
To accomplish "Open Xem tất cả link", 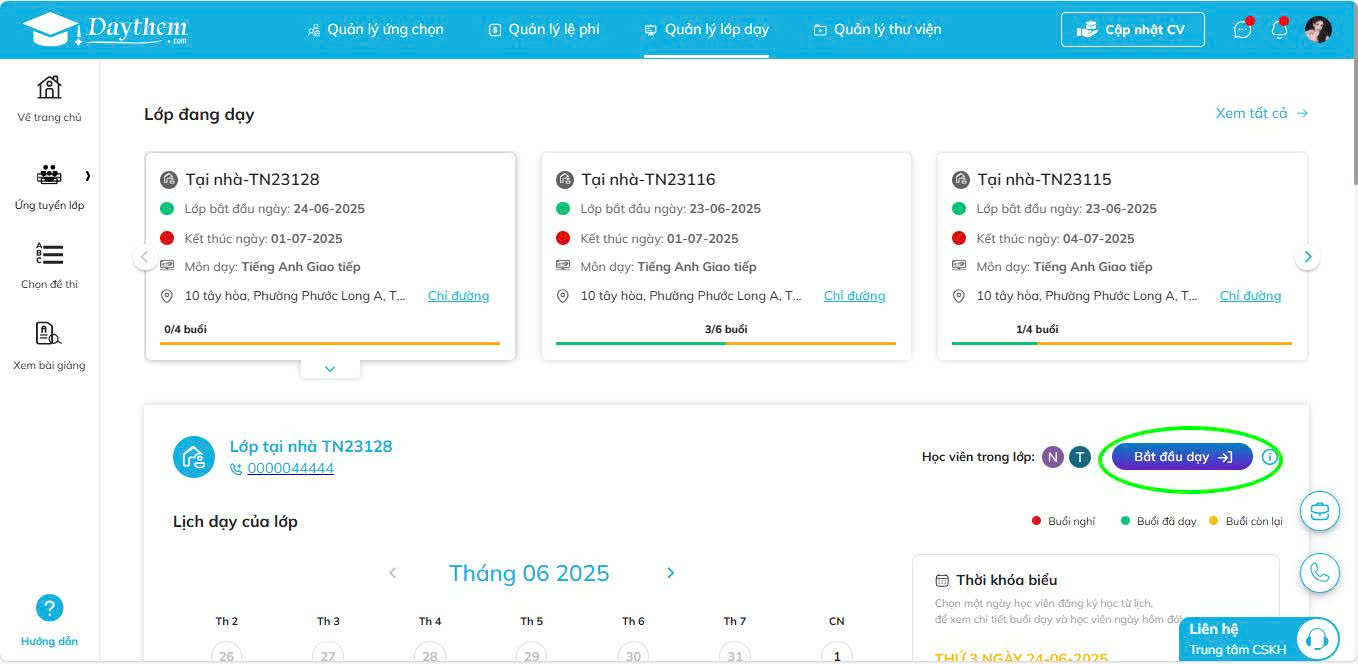I will (1262, 113).
